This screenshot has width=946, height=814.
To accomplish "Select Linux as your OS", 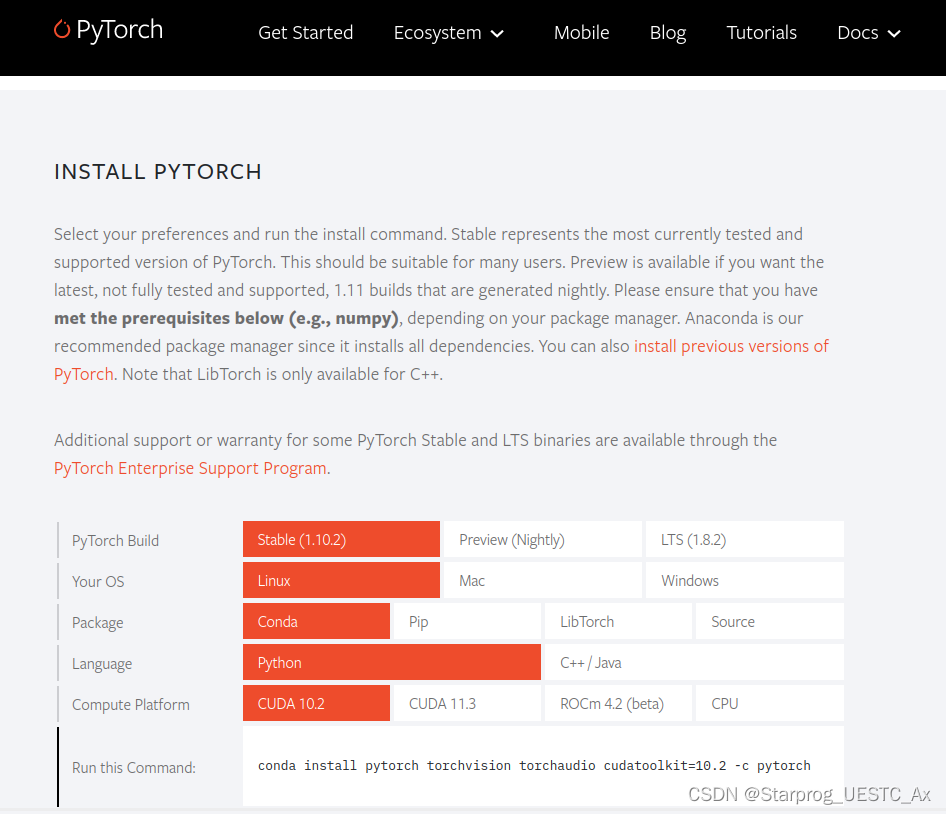I will click(341, 580).
